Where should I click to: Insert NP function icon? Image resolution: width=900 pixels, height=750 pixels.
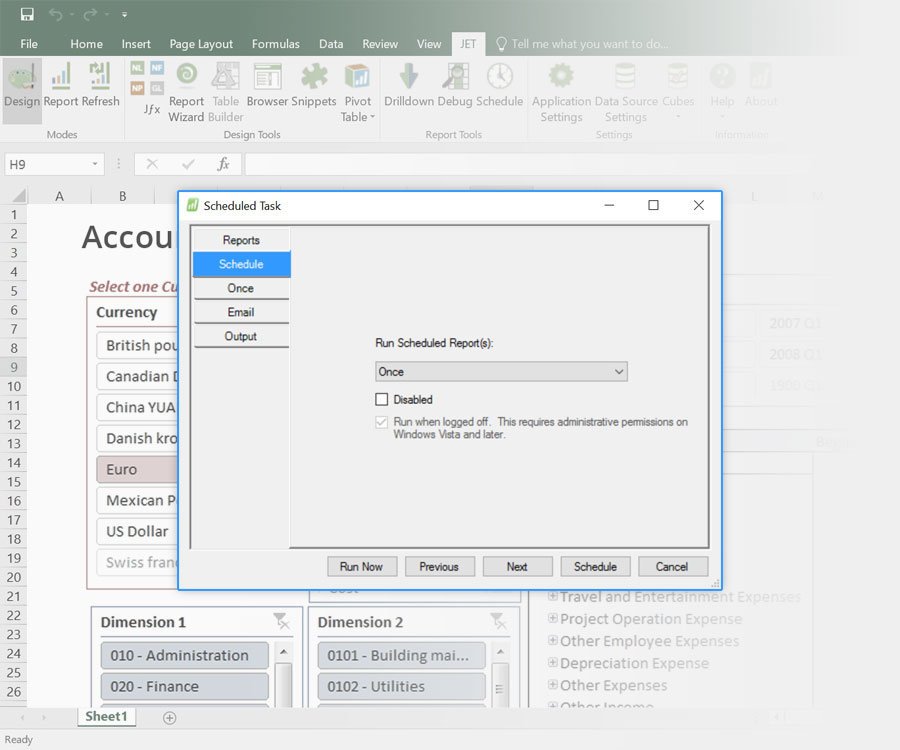click(x=137, y=88)
